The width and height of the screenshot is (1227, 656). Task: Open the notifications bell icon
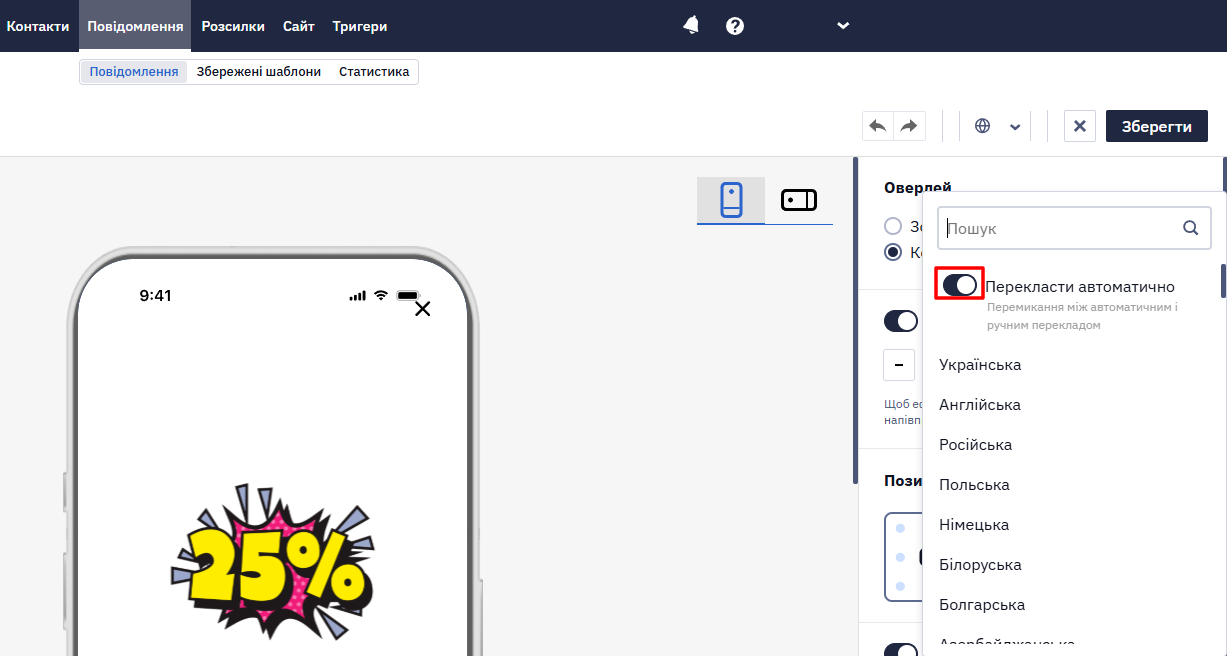(x=691, y=26)
